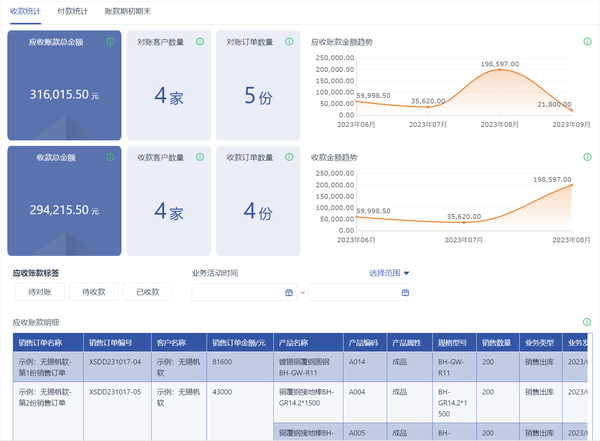Select order number XSDD231017-05 cell
The width and height of the screenshot is (600, 441).
click(x=117, y=411)
